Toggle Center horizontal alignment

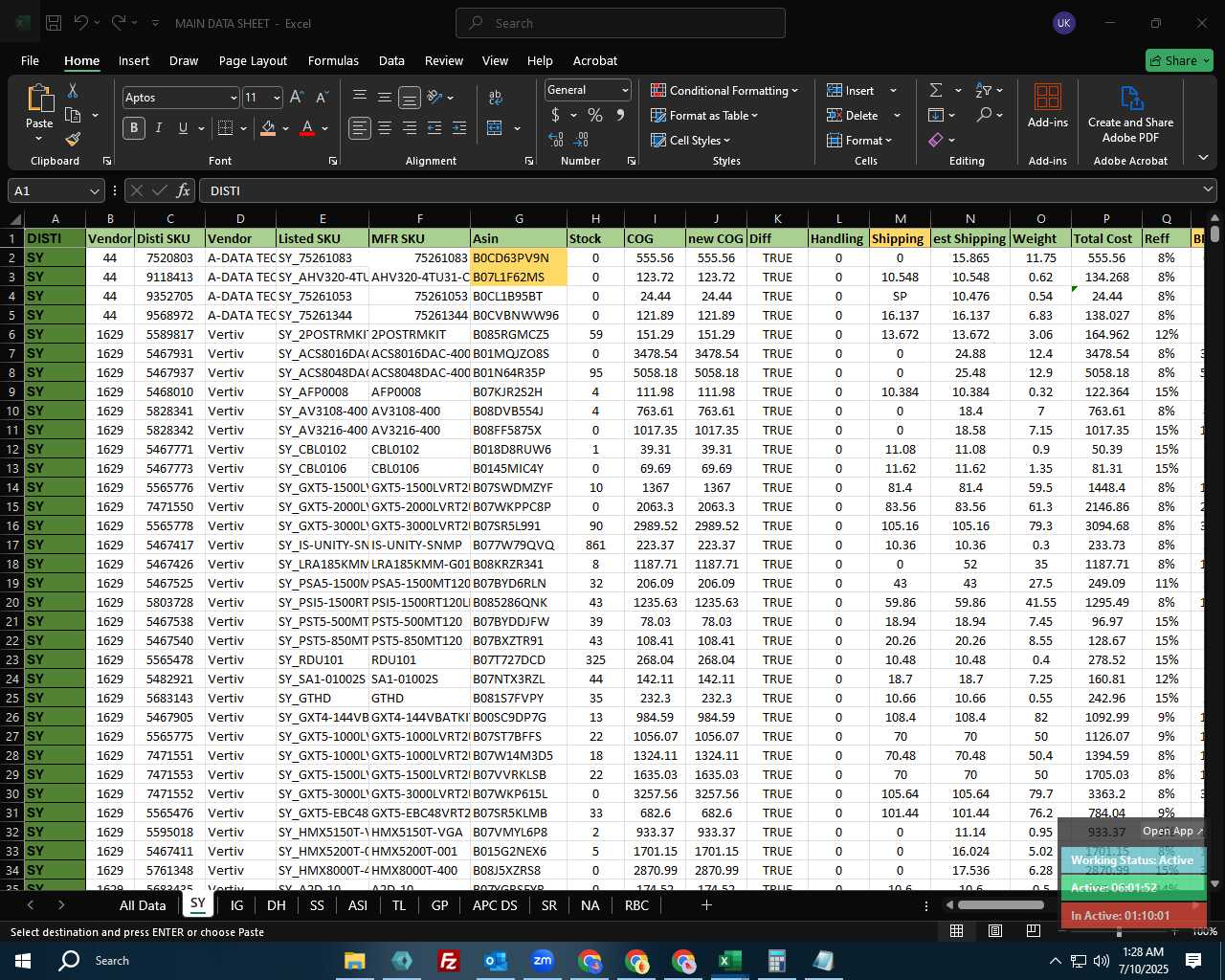(385, 128)
